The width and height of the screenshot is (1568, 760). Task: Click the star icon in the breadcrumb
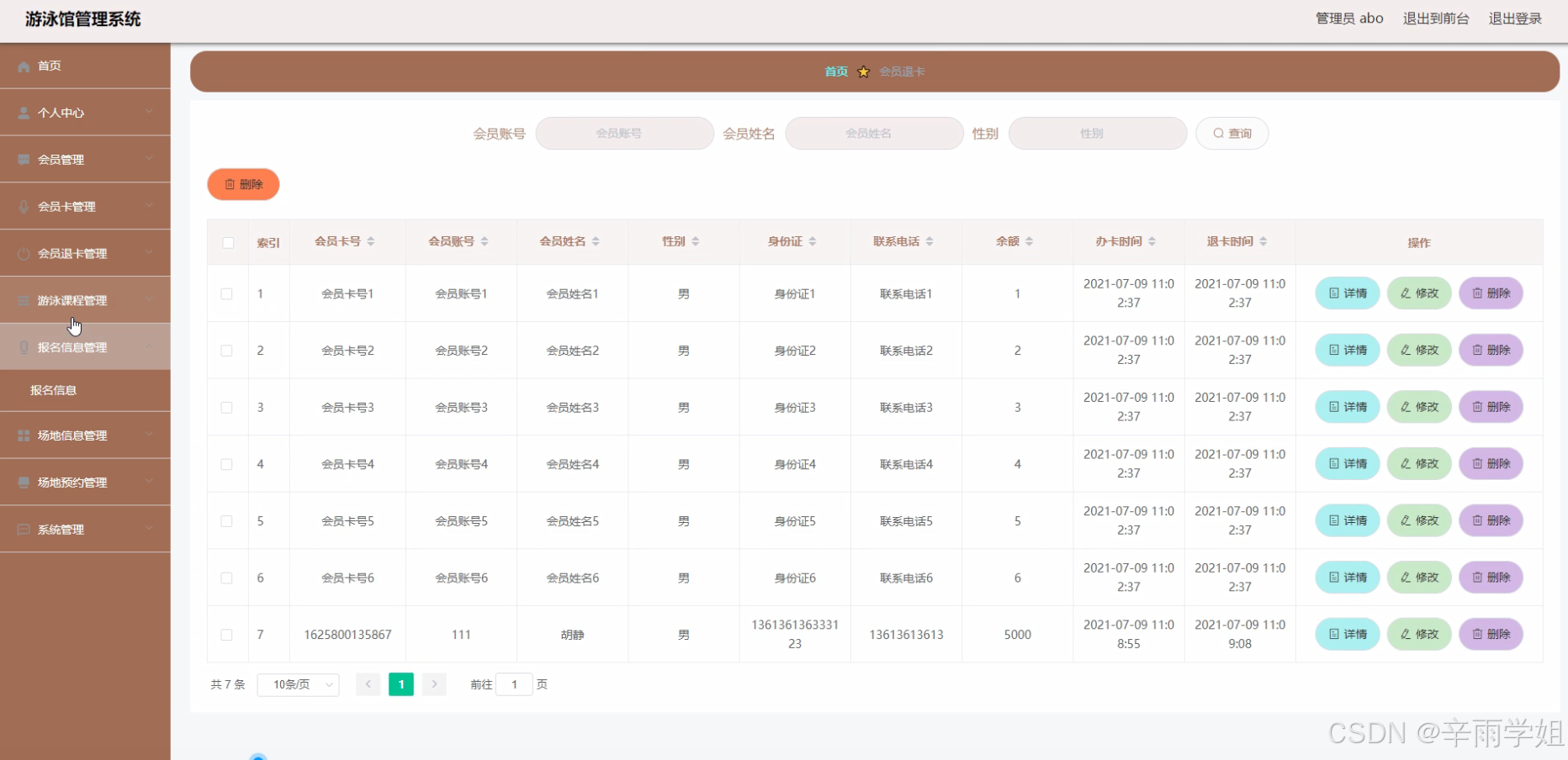point(863,71)
